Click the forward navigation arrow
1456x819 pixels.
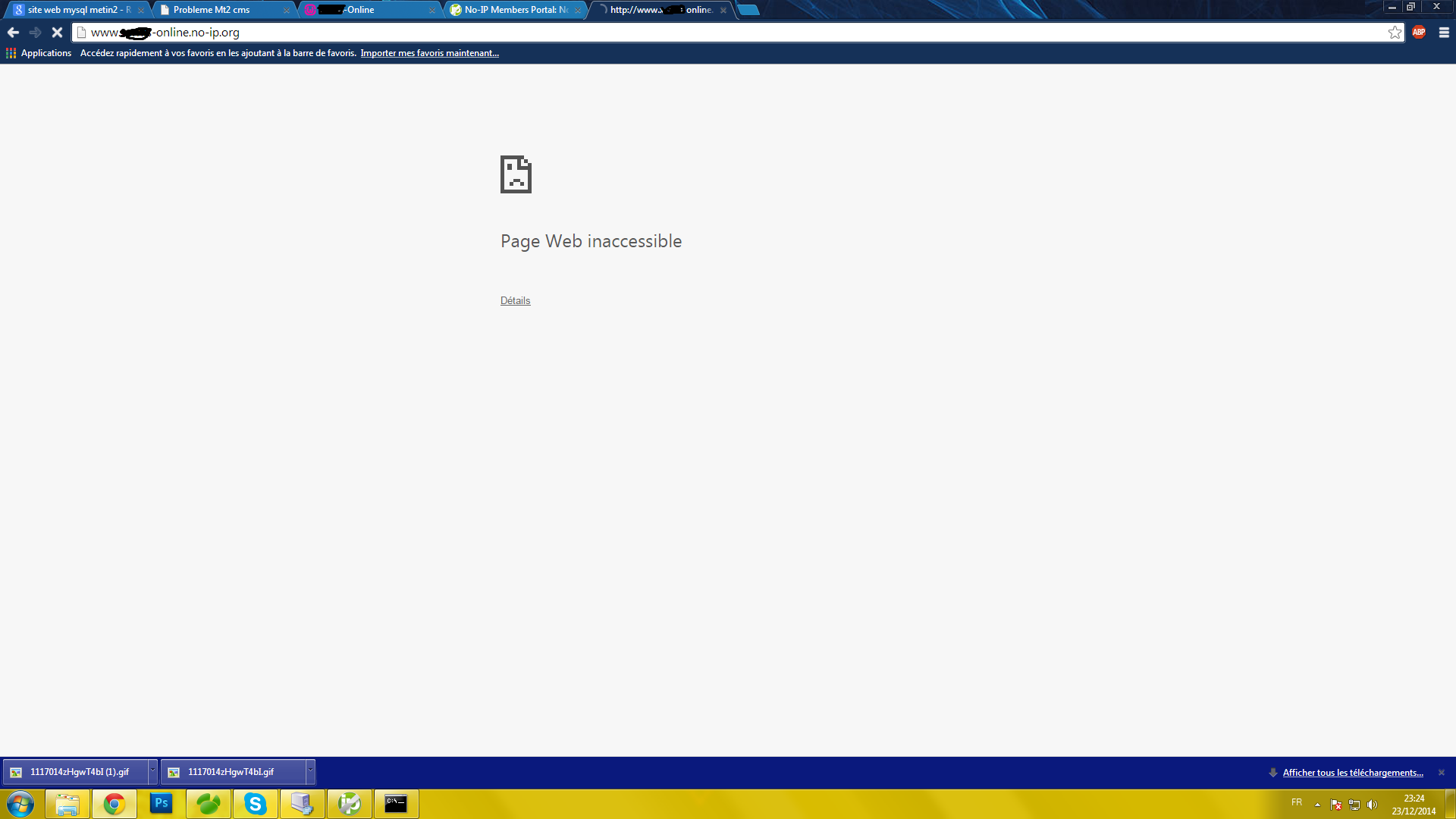35,33
